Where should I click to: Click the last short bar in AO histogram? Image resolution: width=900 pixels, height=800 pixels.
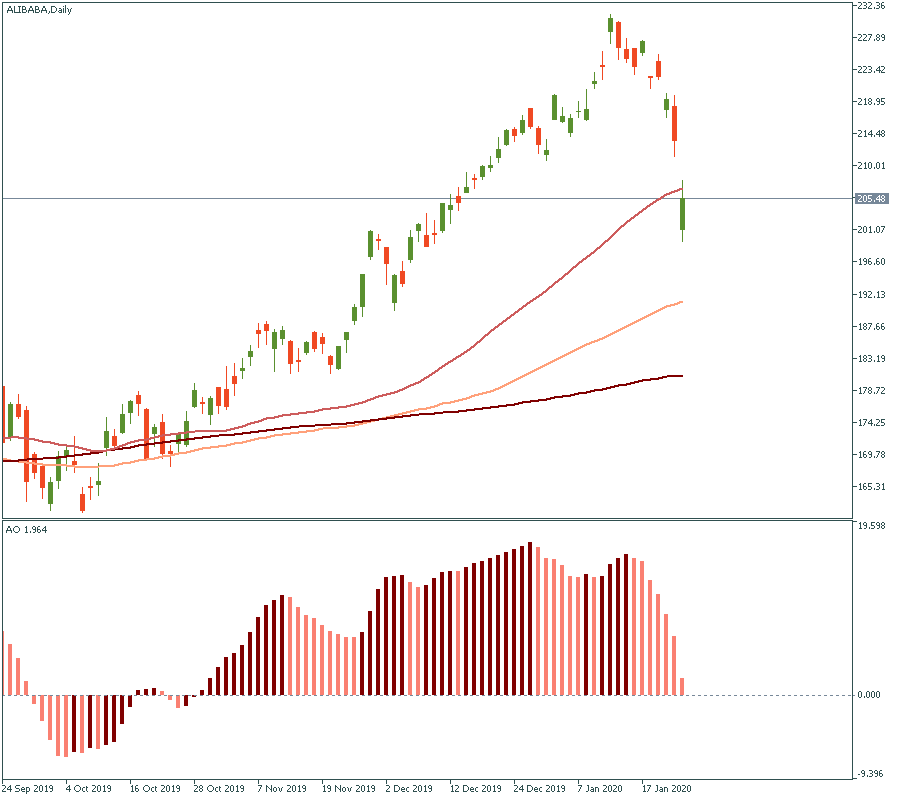coord(683,686)
